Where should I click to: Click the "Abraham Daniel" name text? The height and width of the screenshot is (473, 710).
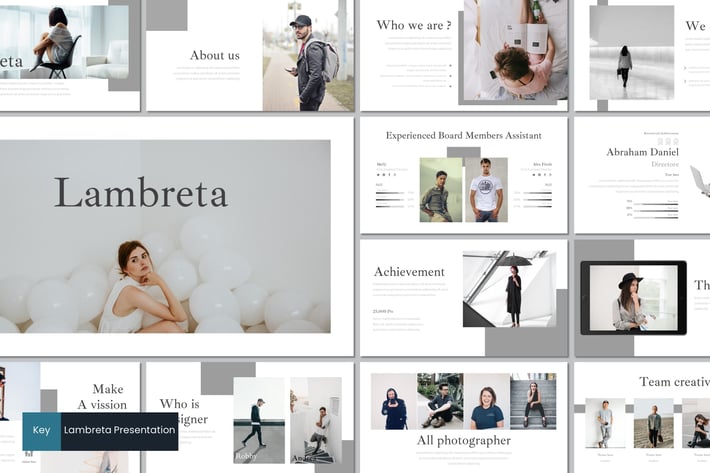click(x=643, y=152)
